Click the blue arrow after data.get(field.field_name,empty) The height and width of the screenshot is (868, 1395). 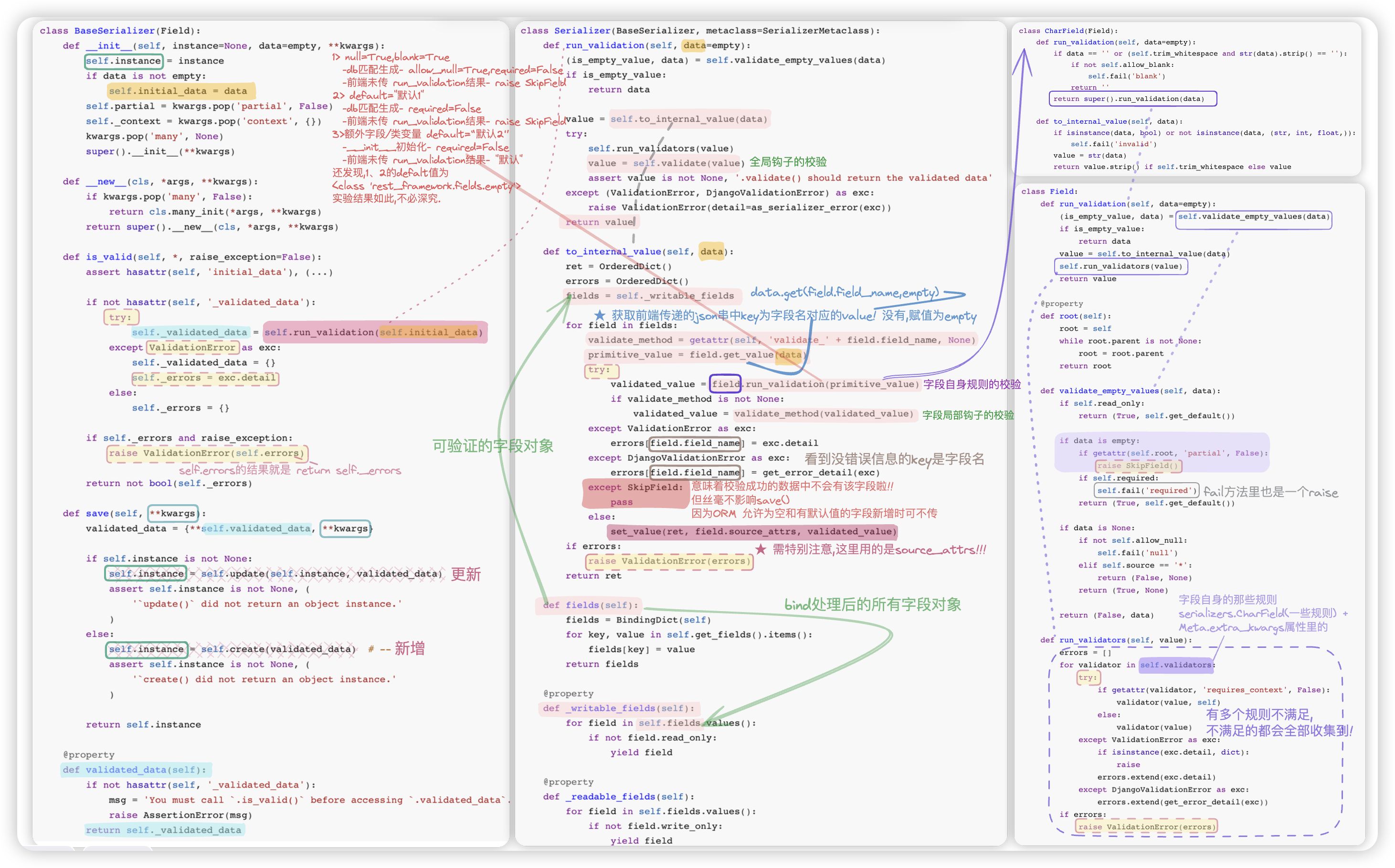pos(955,294)
